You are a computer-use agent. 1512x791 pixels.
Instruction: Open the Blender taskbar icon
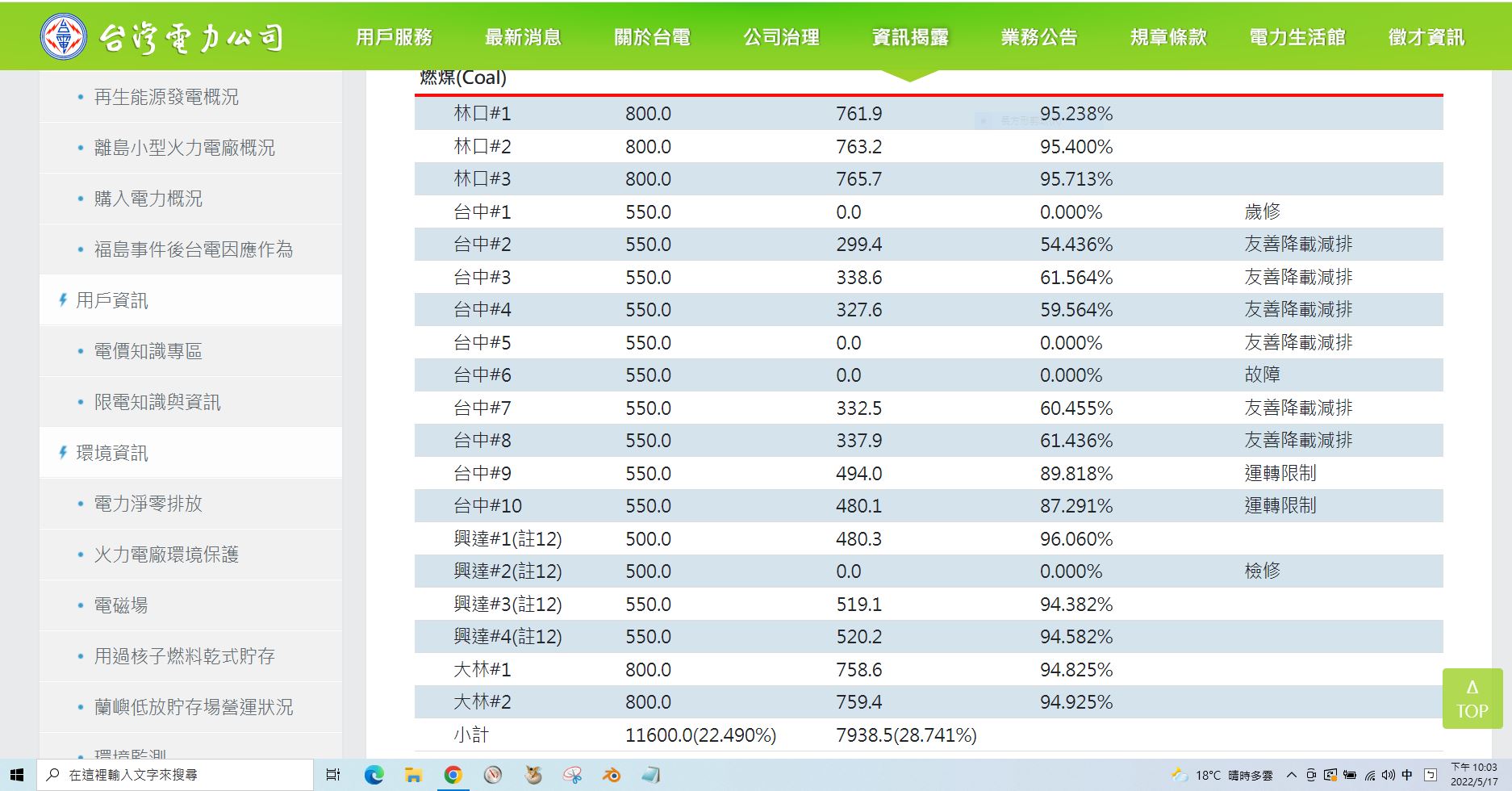point(612,775)
